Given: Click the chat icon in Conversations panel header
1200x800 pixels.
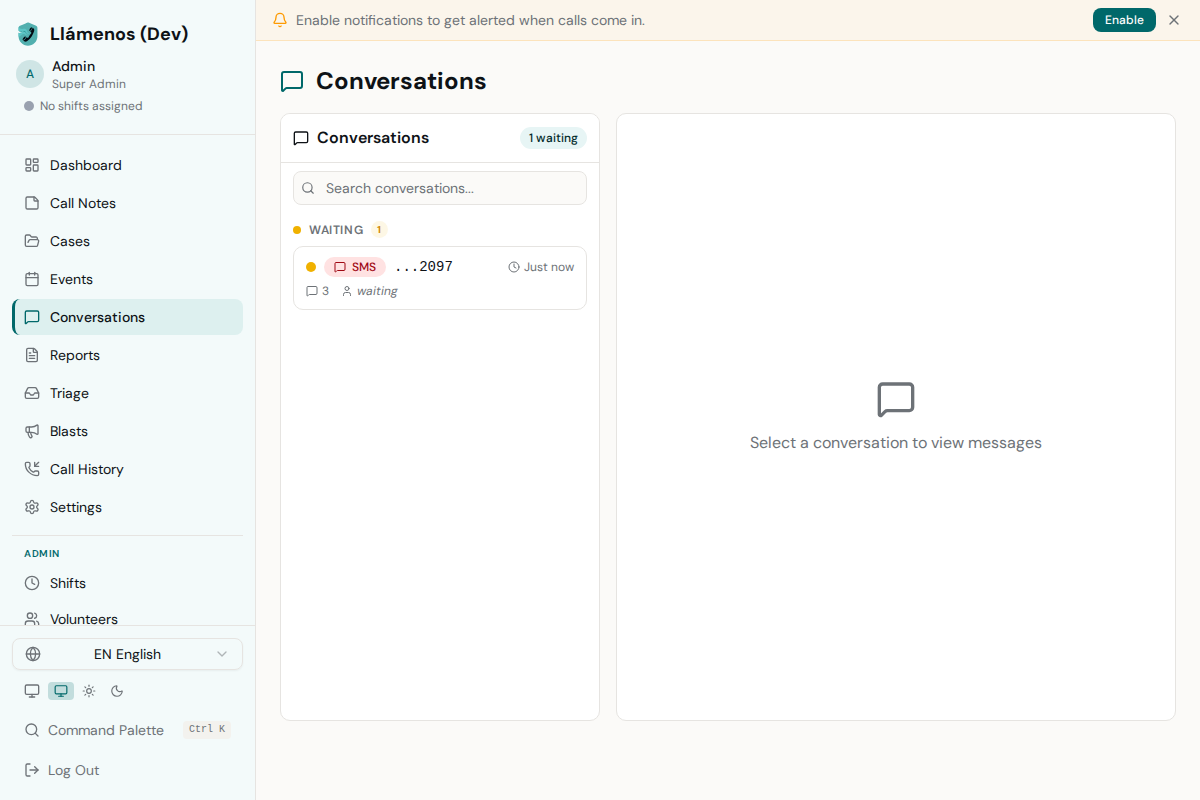Looking at the screenshot, I should click(x=301, y=138).
